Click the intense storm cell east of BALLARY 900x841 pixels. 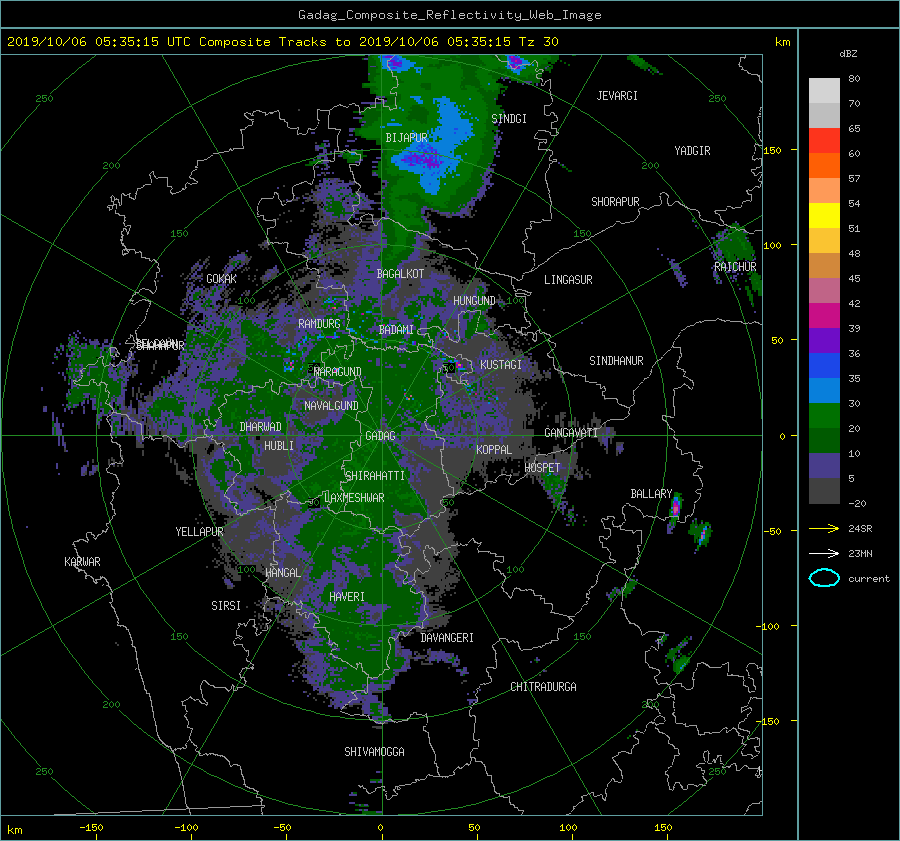[x=676, y=508]
